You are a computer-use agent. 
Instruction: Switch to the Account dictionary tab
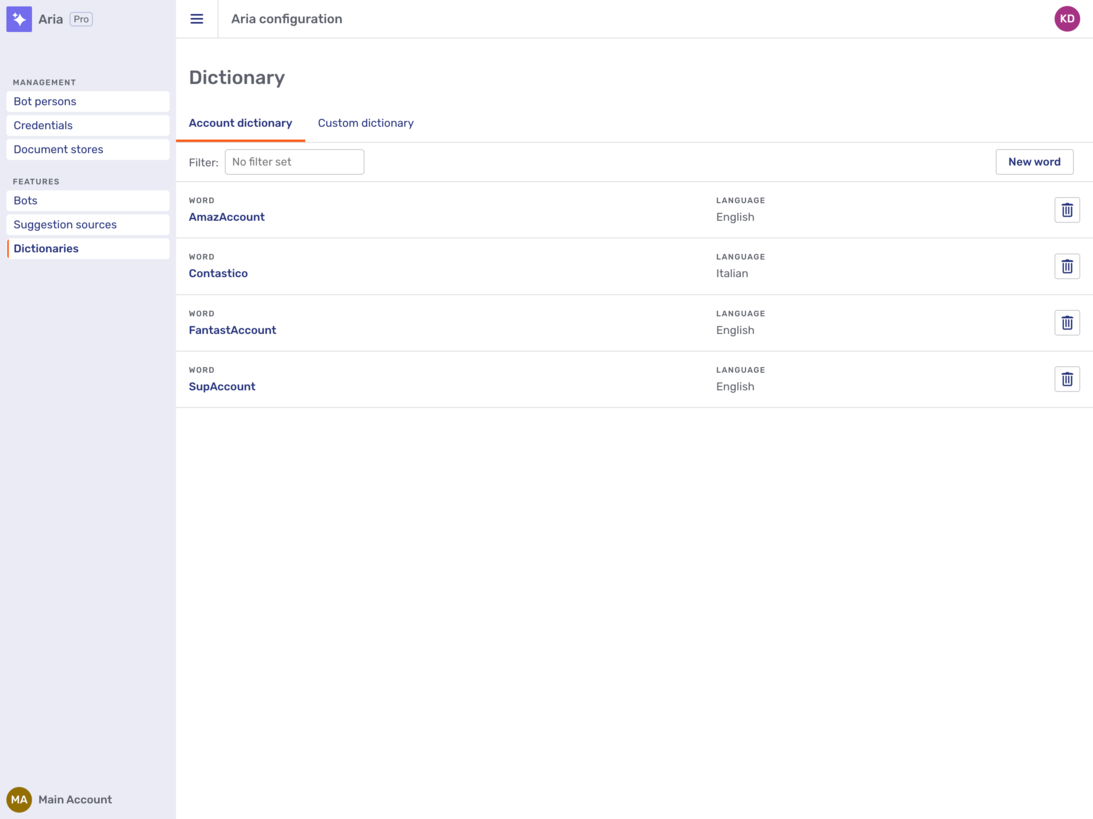(240, 123)
